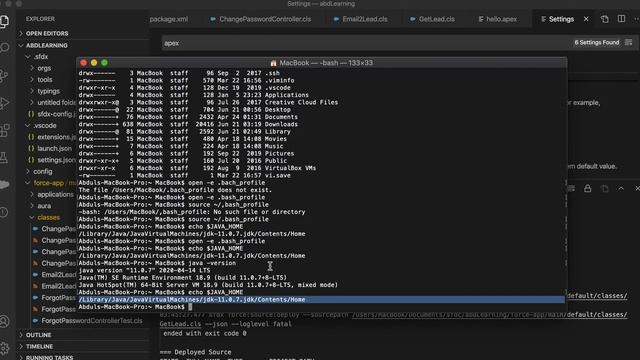This screenshot has width=640, height=360.
Task: Open extensions.json in the explorer
Action: tap(53, 137)
